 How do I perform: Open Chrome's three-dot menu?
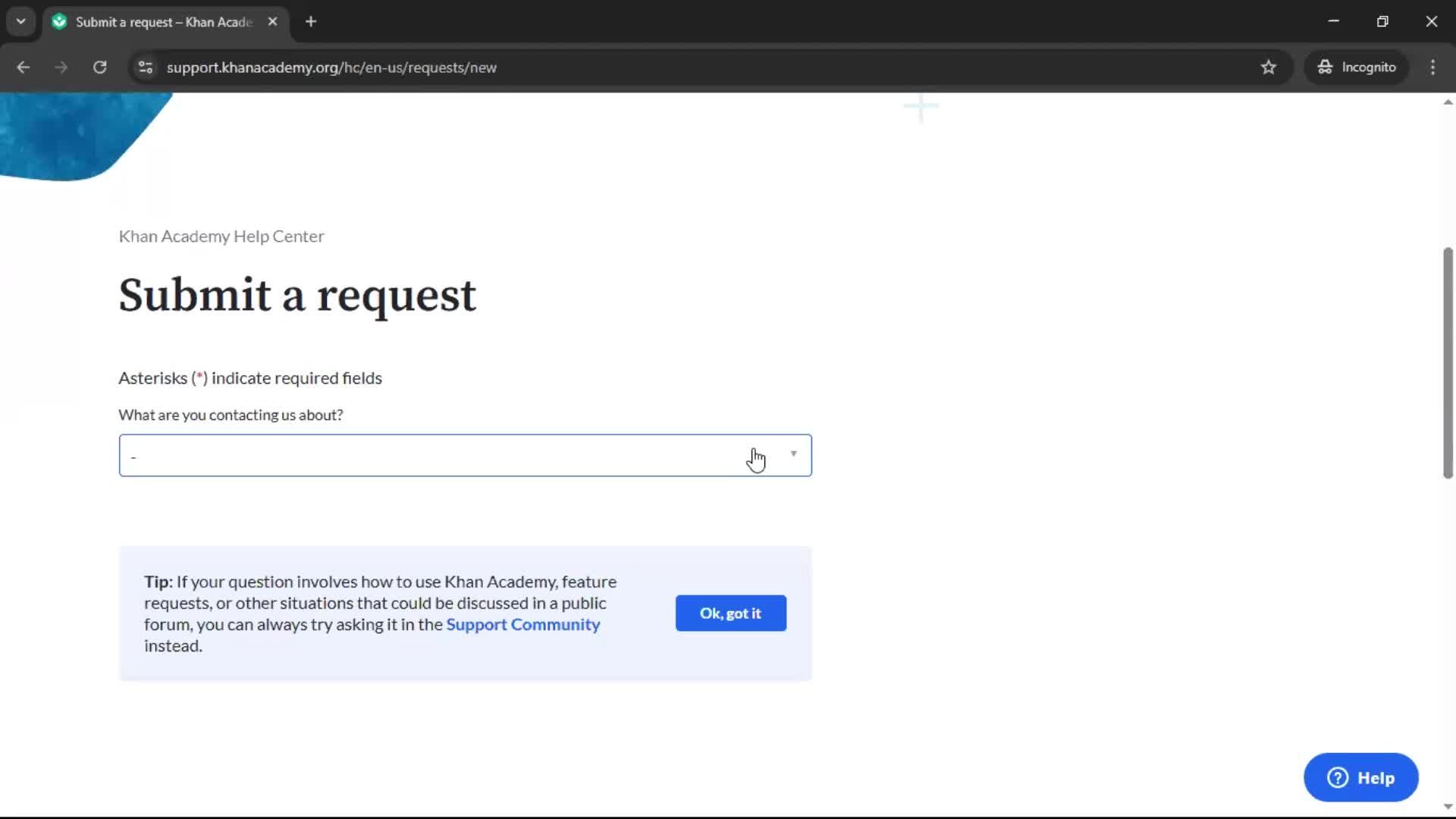point(1432,67)
